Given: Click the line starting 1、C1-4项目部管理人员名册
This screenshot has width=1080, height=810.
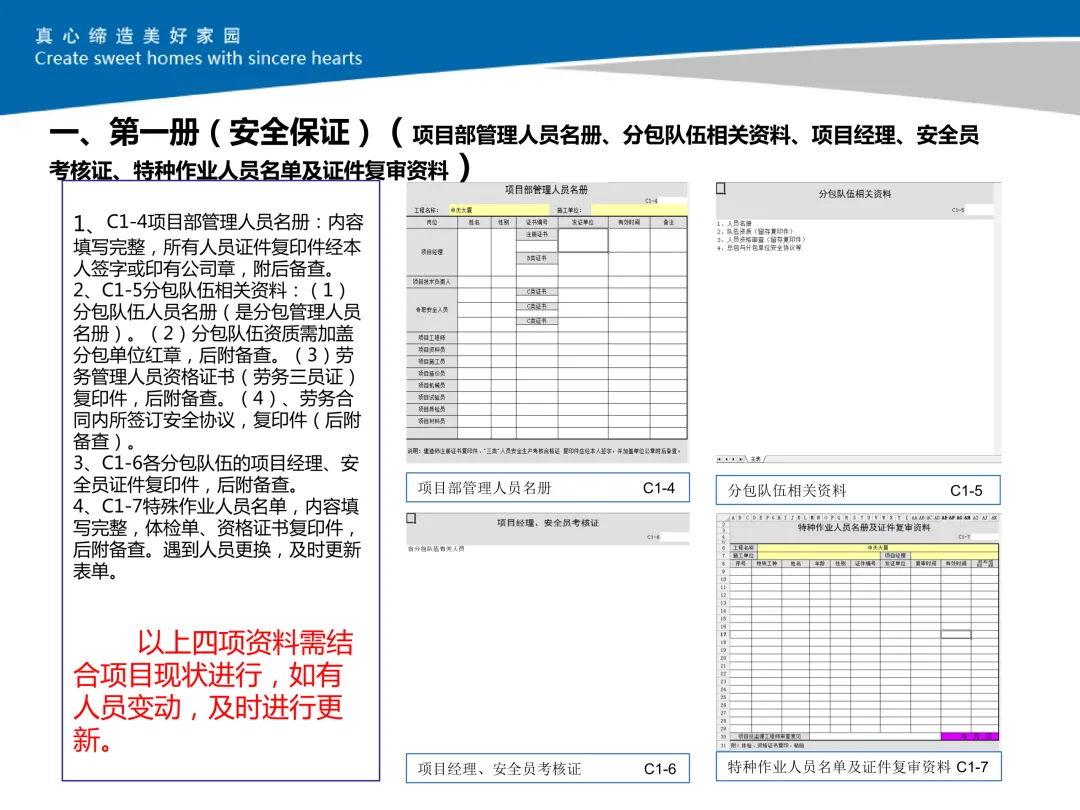Looking at the screenshot, I should (218, 222).
